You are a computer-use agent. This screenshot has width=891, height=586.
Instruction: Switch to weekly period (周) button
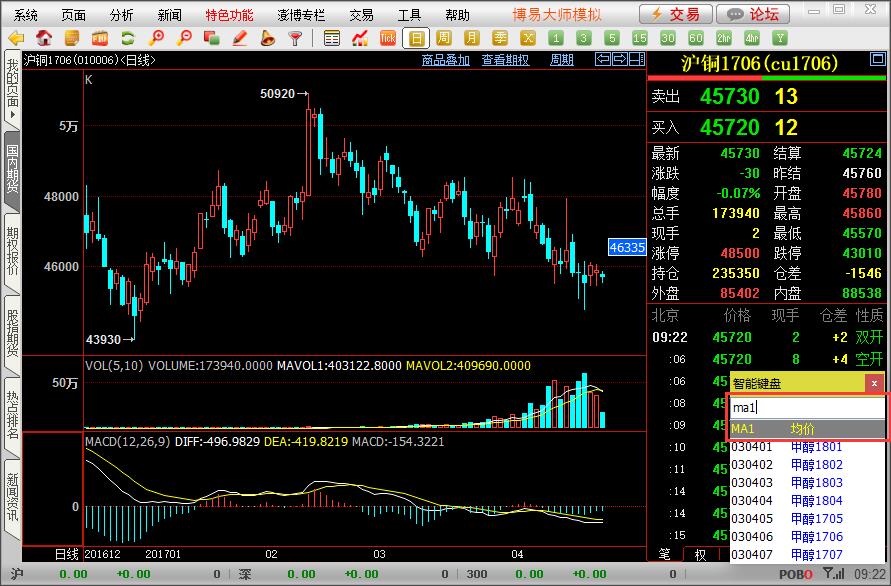tap(444, 38)
